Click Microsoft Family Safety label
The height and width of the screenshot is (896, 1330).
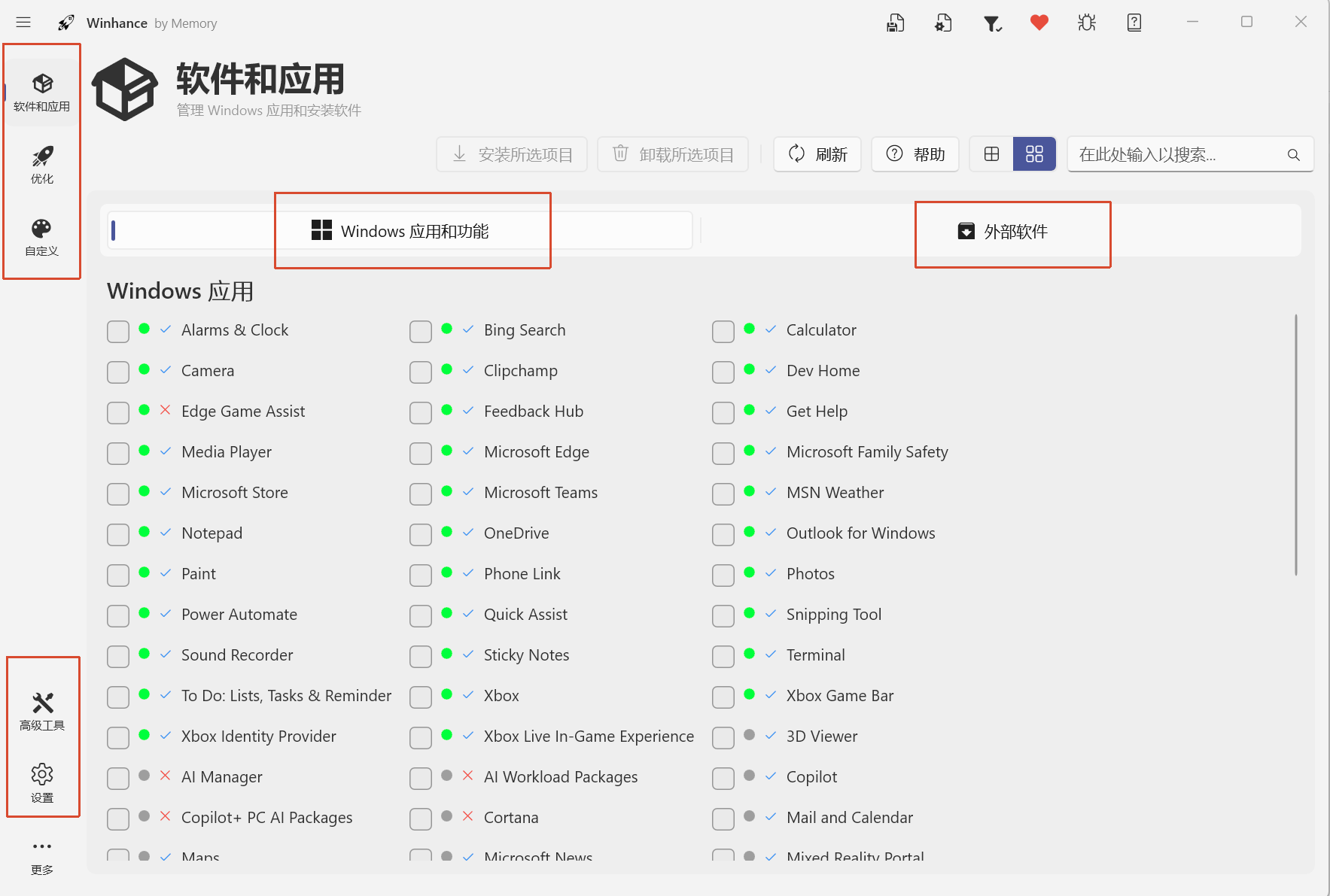[867, 452]
